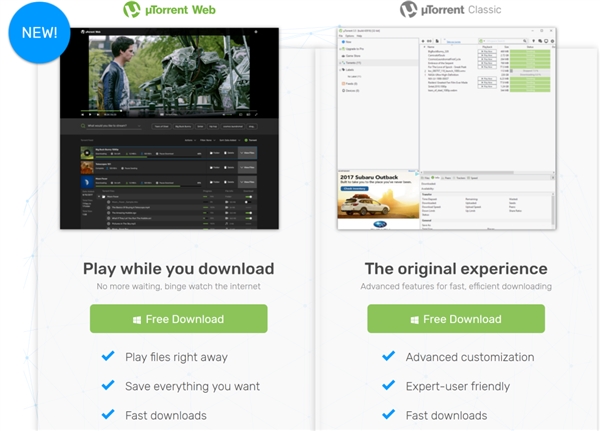Viewport: 600px width, 431px height.
Task: Click Free Download for µTorrent Classic
Action: click(456, 318)
